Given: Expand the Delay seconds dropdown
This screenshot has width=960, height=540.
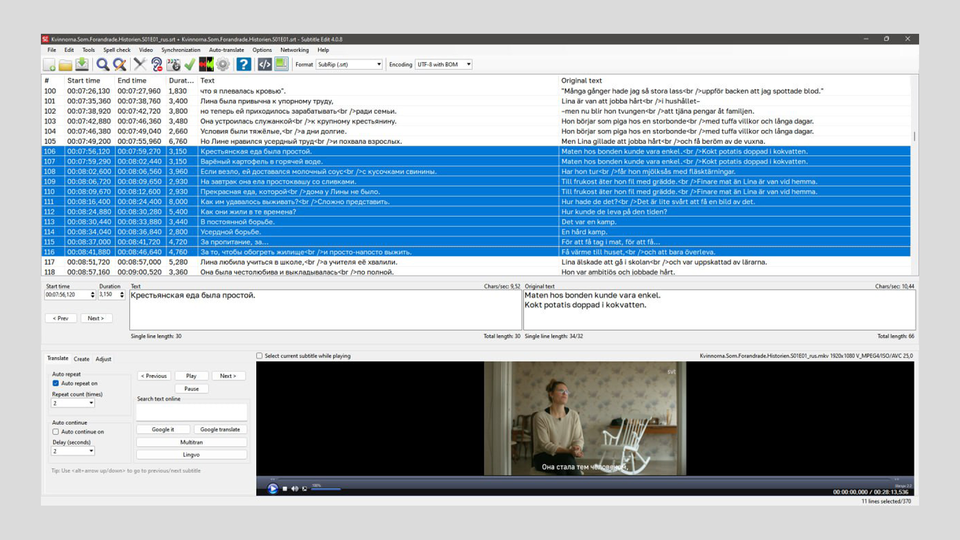Looking at the screenshot, I should tap(91, 451).
